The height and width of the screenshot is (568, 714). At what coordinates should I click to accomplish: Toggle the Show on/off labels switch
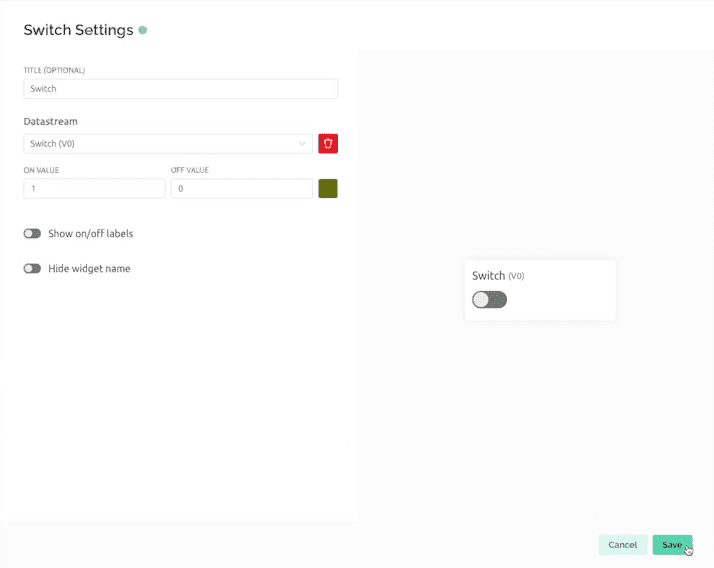(32, 233)
